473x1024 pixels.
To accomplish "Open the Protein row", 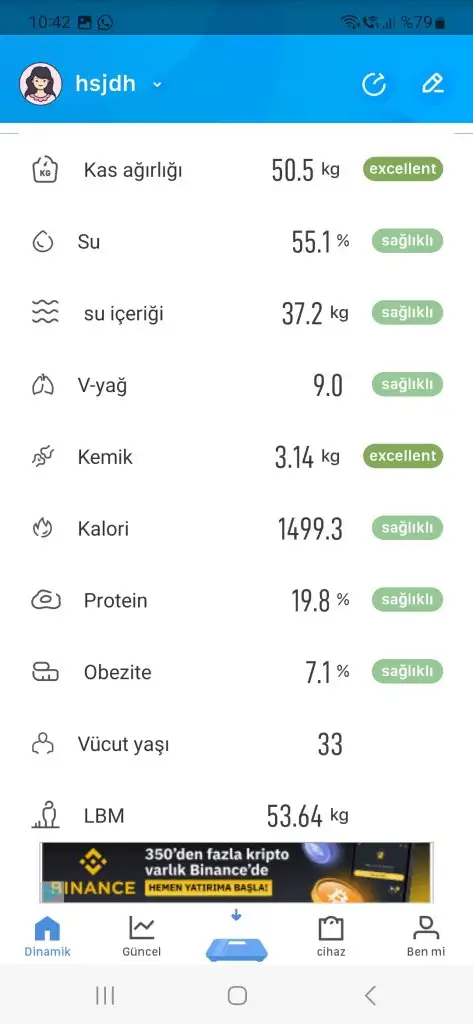I will point(236,600).
